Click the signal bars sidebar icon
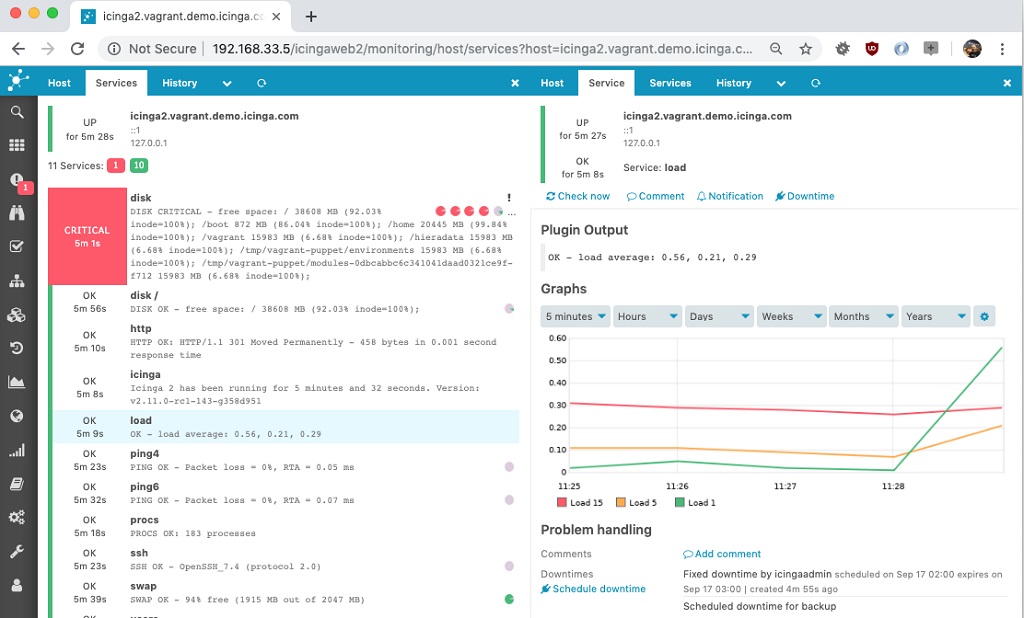 coord(17,450)
